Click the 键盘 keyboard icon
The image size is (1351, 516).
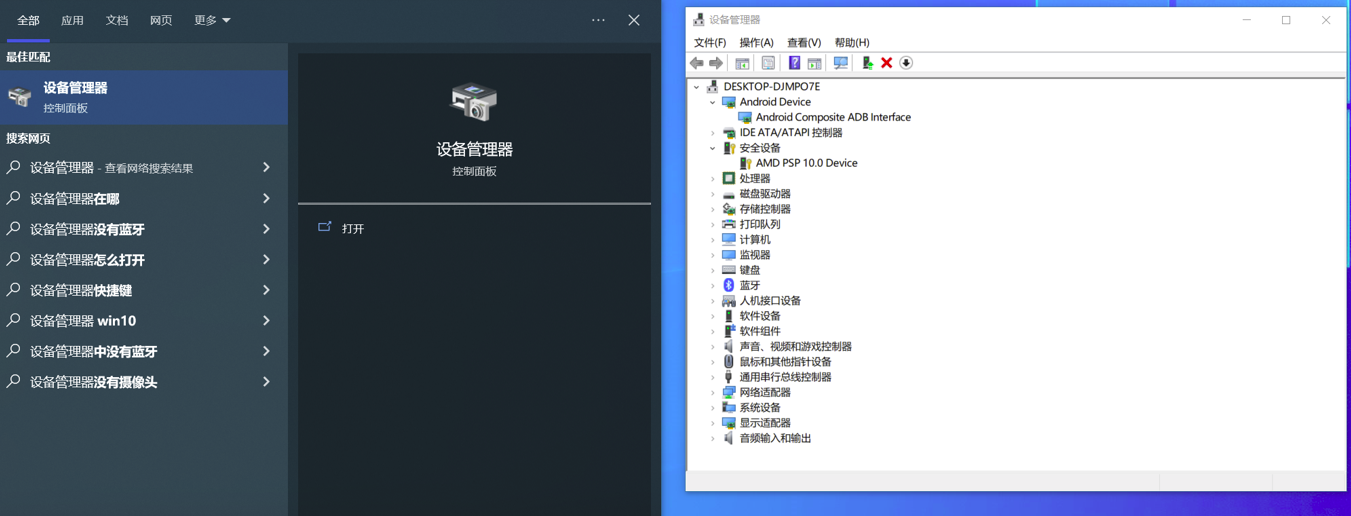(x=729, y=270)
